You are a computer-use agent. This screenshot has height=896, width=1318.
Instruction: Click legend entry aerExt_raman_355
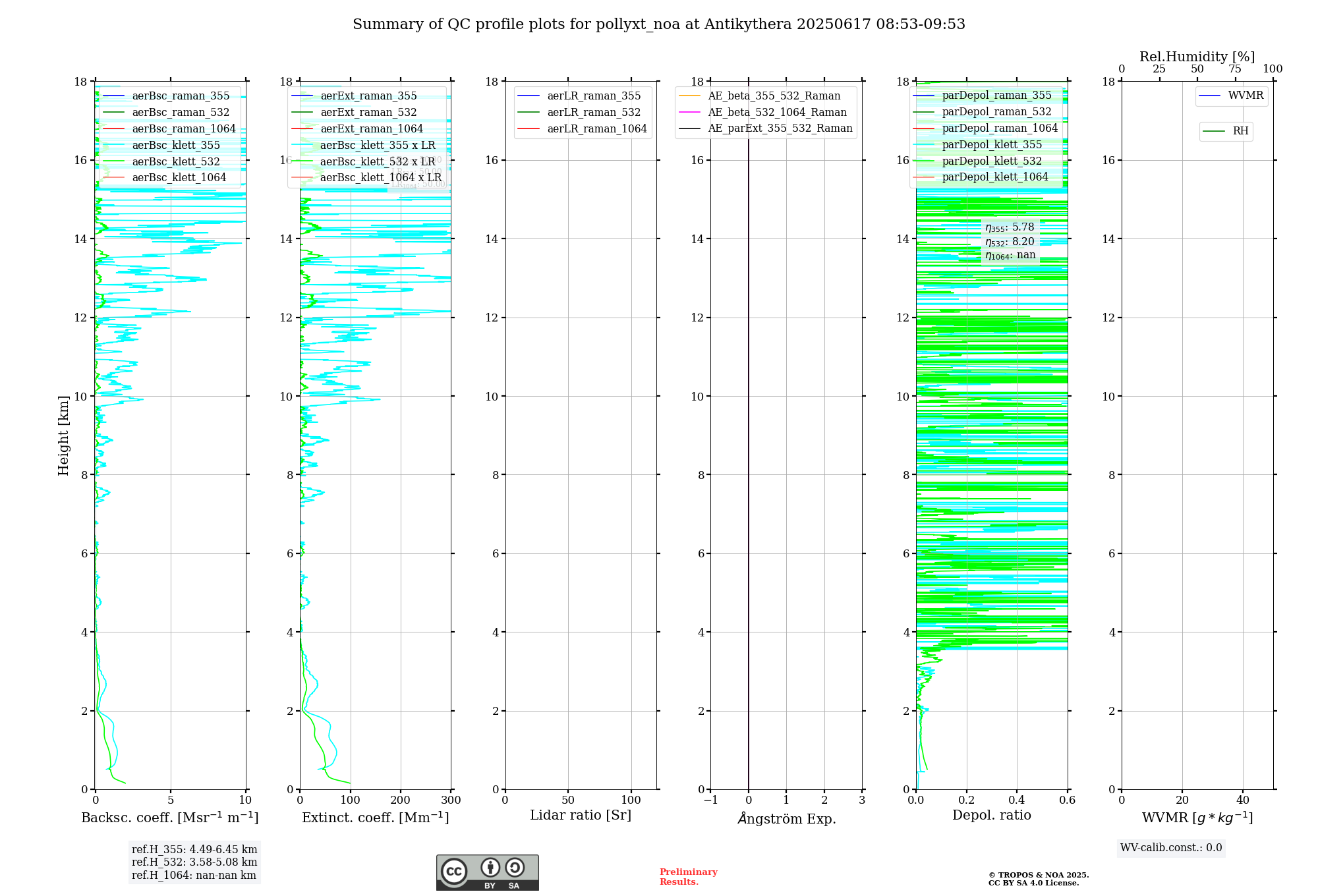click(354, 96)
